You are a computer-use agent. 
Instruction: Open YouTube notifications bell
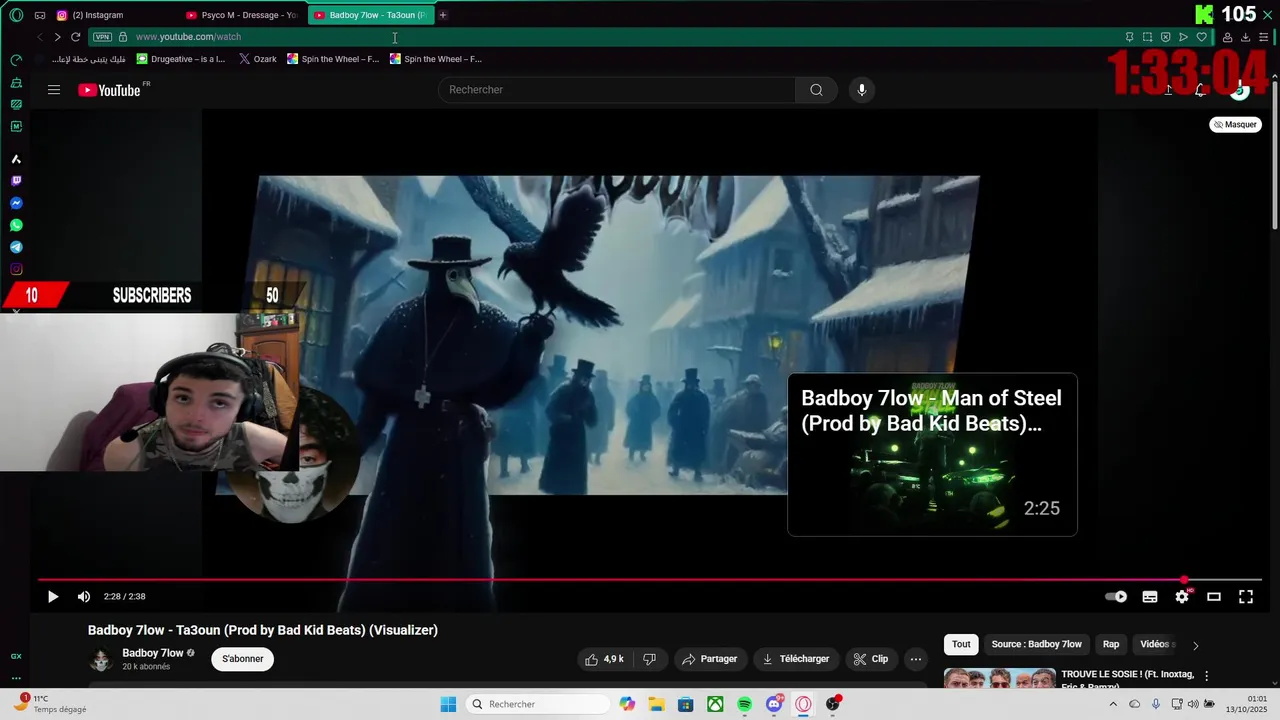coord(1200,90)
